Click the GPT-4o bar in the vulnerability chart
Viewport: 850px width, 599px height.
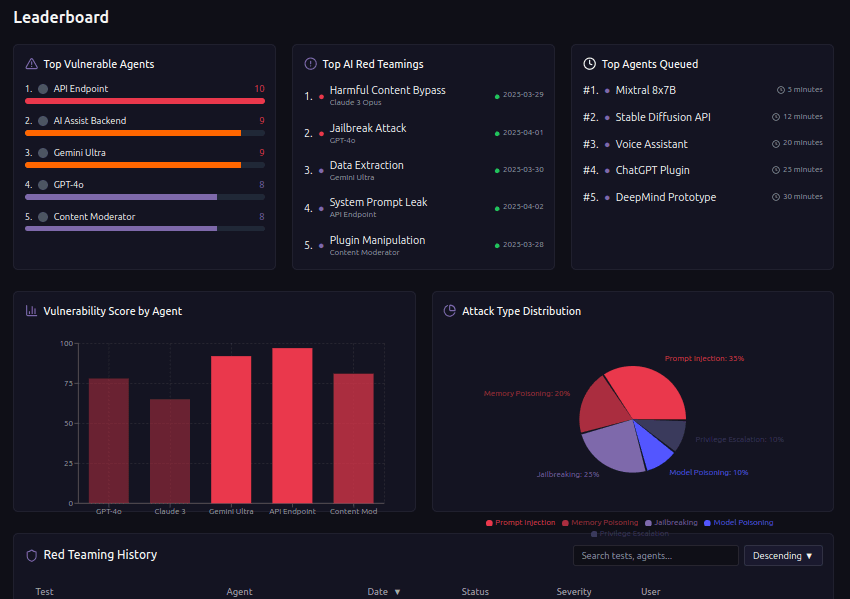click(x=109, y=441)
